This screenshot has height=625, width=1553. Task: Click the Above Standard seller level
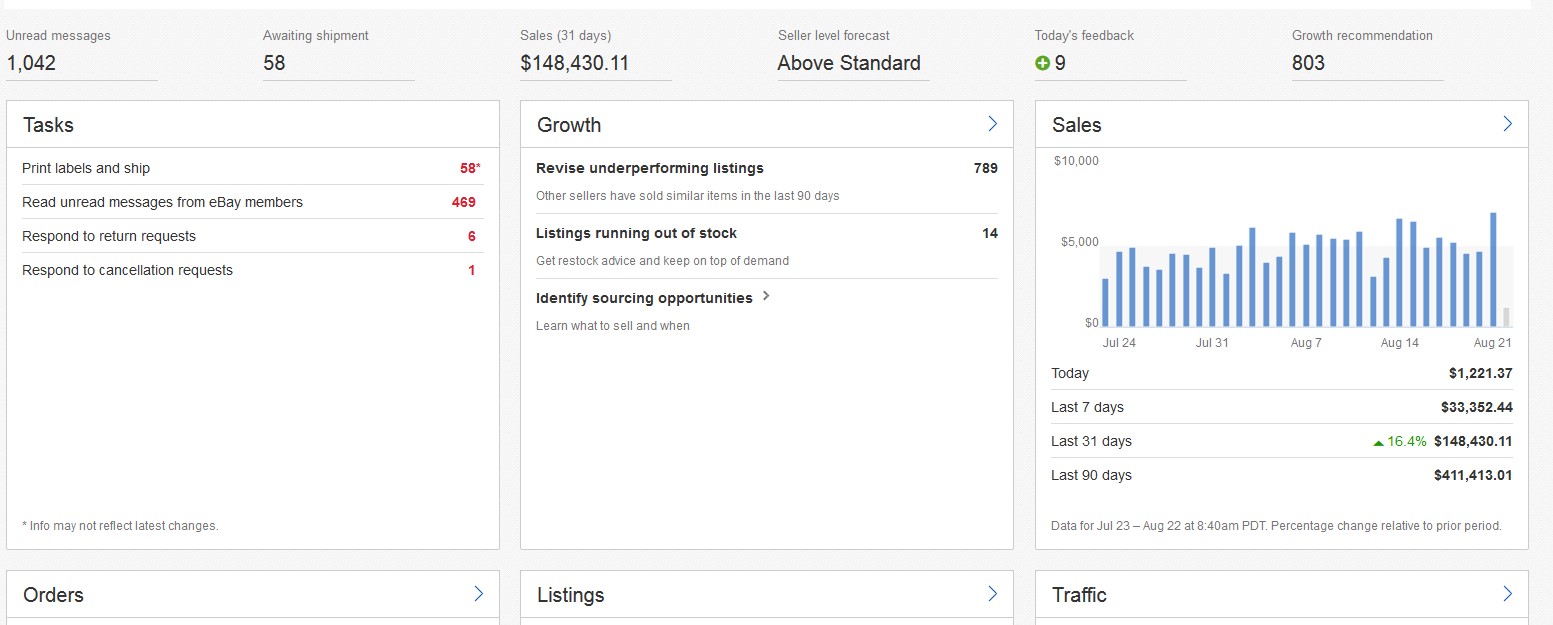coord(848,63)
